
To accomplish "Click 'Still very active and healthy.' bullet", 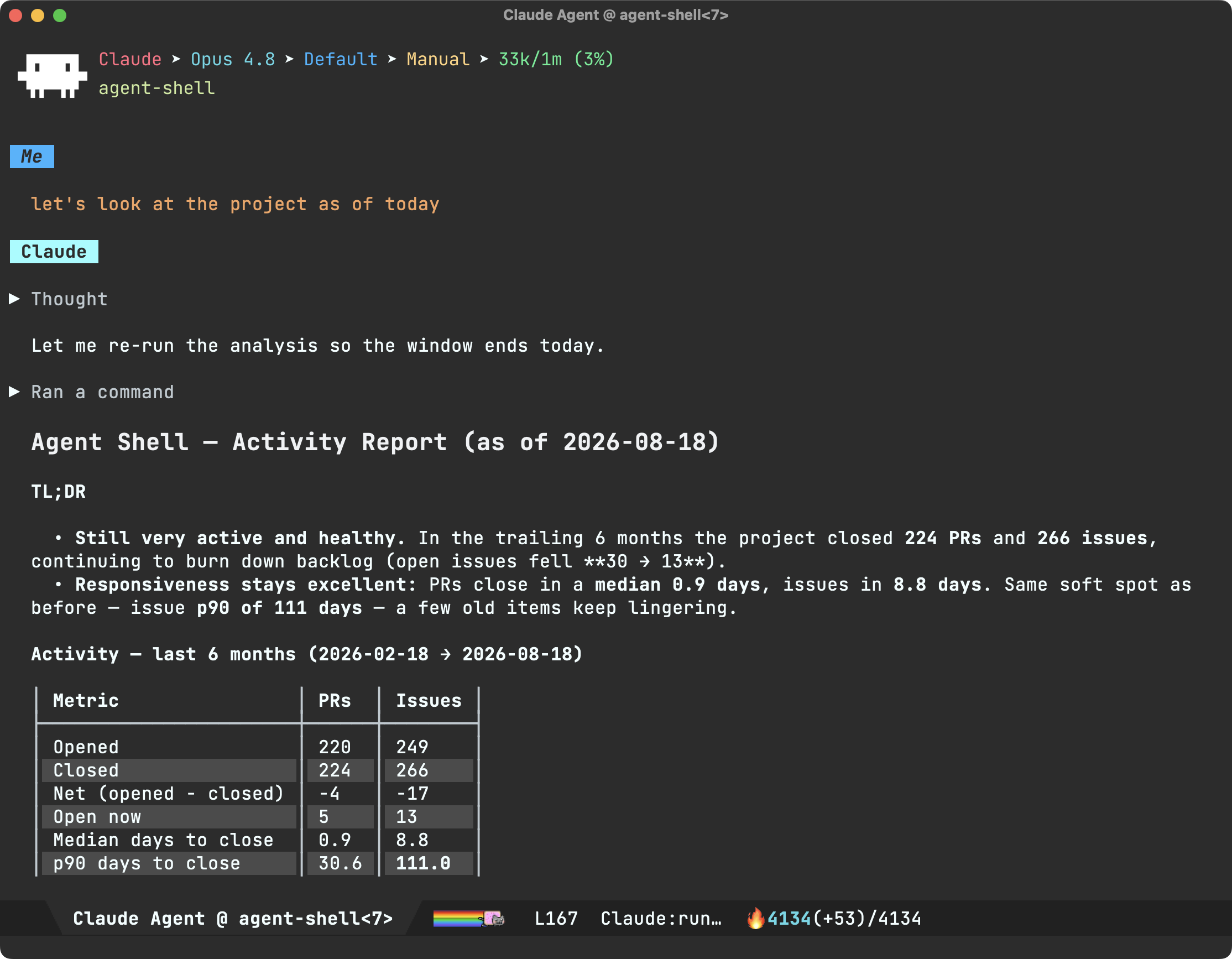I will 241,538.
